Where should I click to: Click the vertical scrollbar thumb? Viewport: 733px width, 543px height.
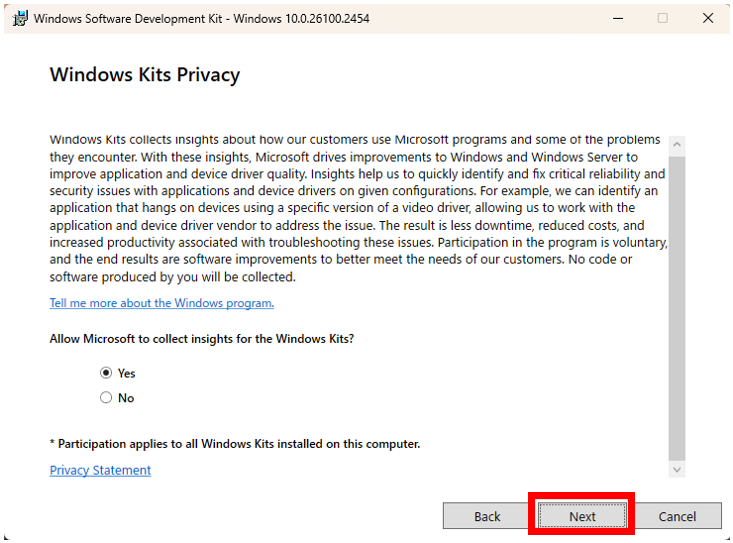(x=677, y=300)
